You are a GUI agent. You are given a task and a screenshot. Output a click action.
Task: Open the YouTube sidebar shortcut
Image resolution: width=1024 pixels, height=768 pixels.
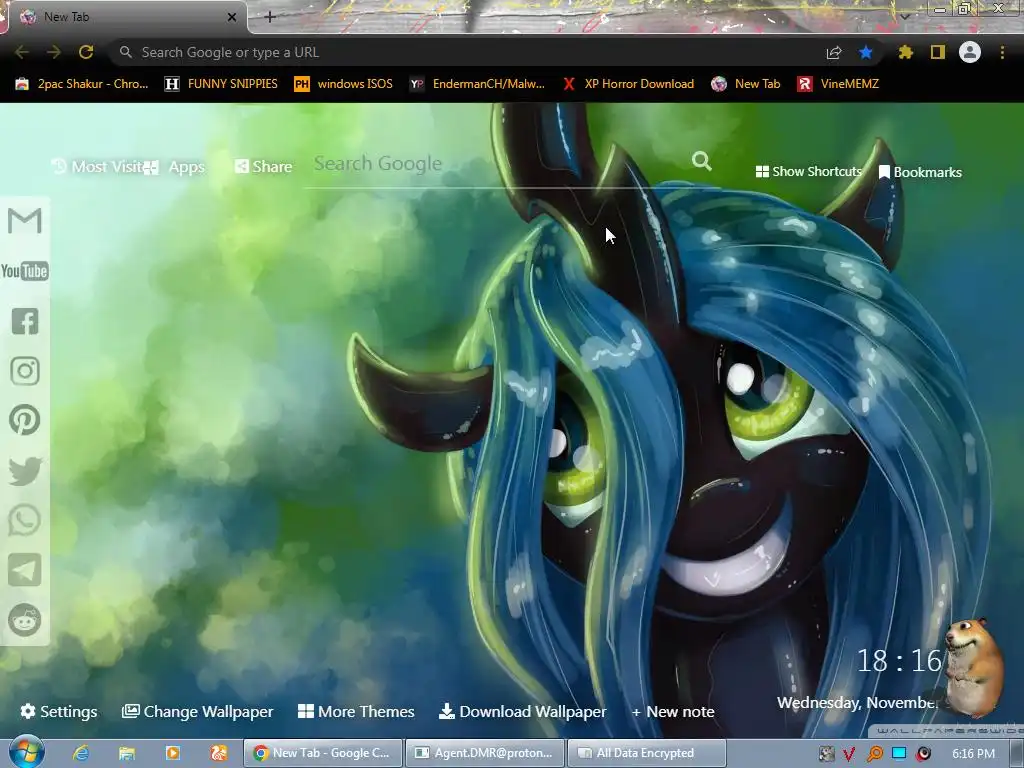pyautogui.click(x=25, y=271)
